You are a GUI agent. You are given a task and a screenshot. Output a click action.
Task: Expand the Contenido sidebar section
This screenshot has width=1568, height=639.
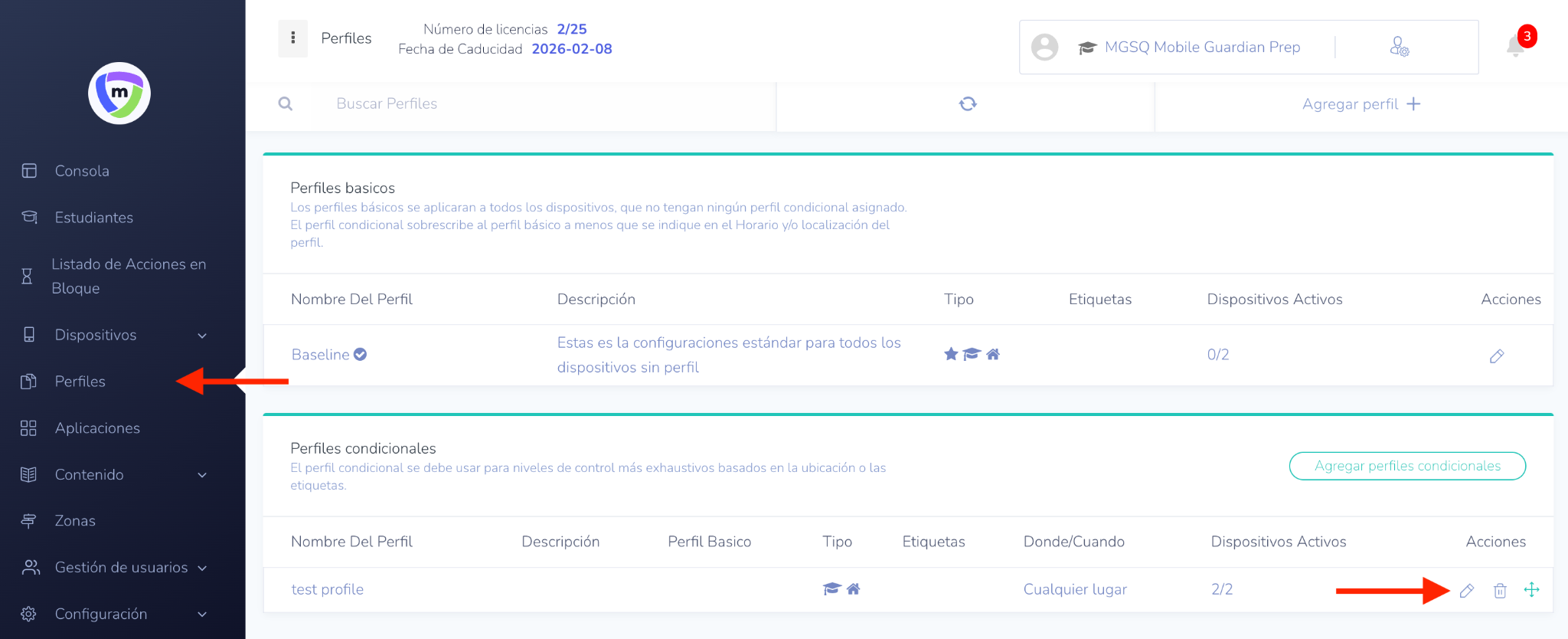pos(202,475)
